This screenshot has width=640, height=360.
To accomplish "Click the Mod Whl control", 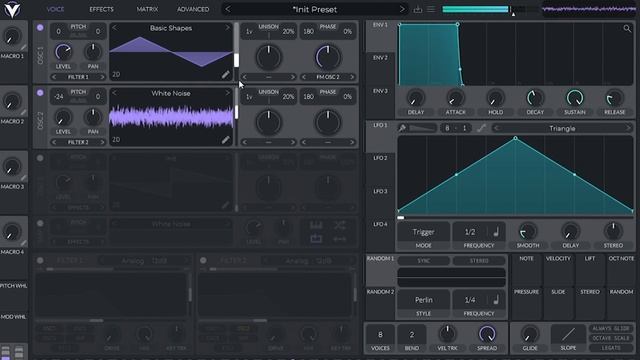I will (13, 317).
